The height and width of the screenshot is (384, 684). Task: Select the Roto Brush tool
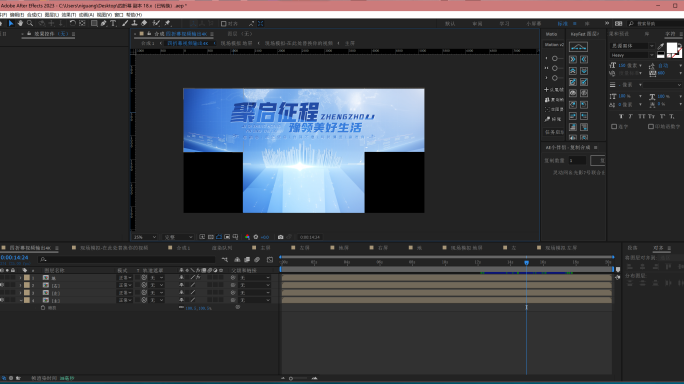tap(156, 24)
